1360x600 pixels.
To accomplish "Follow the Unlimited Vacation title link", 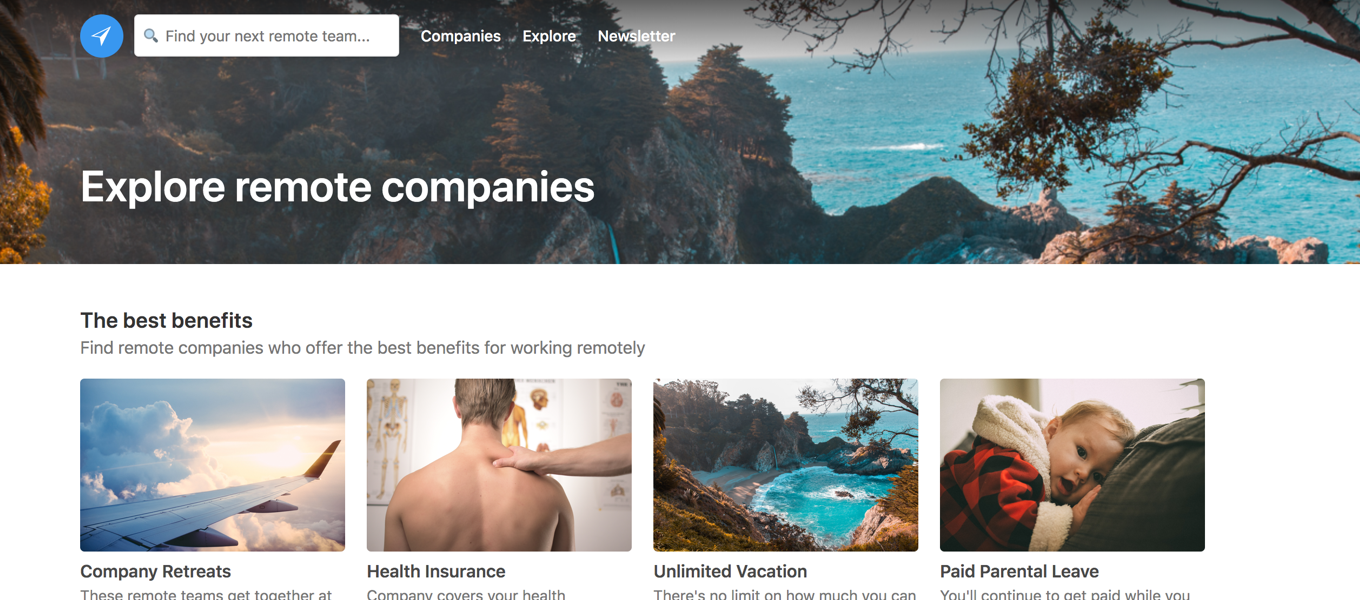I will [x=730, y=572].
